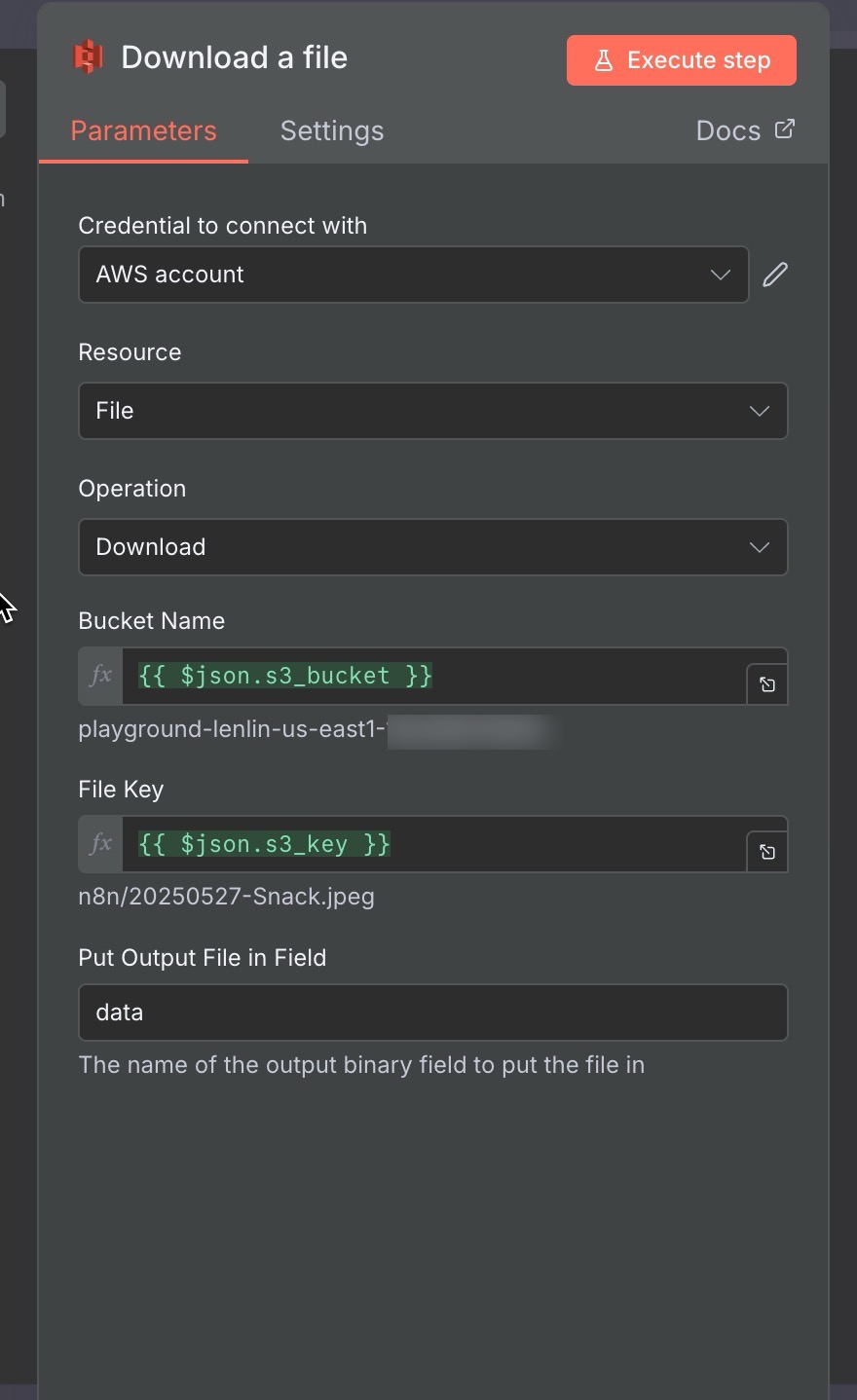Switch to the Settings tab
Viewport: 857px width, 1400px height.
click(332, 130)
